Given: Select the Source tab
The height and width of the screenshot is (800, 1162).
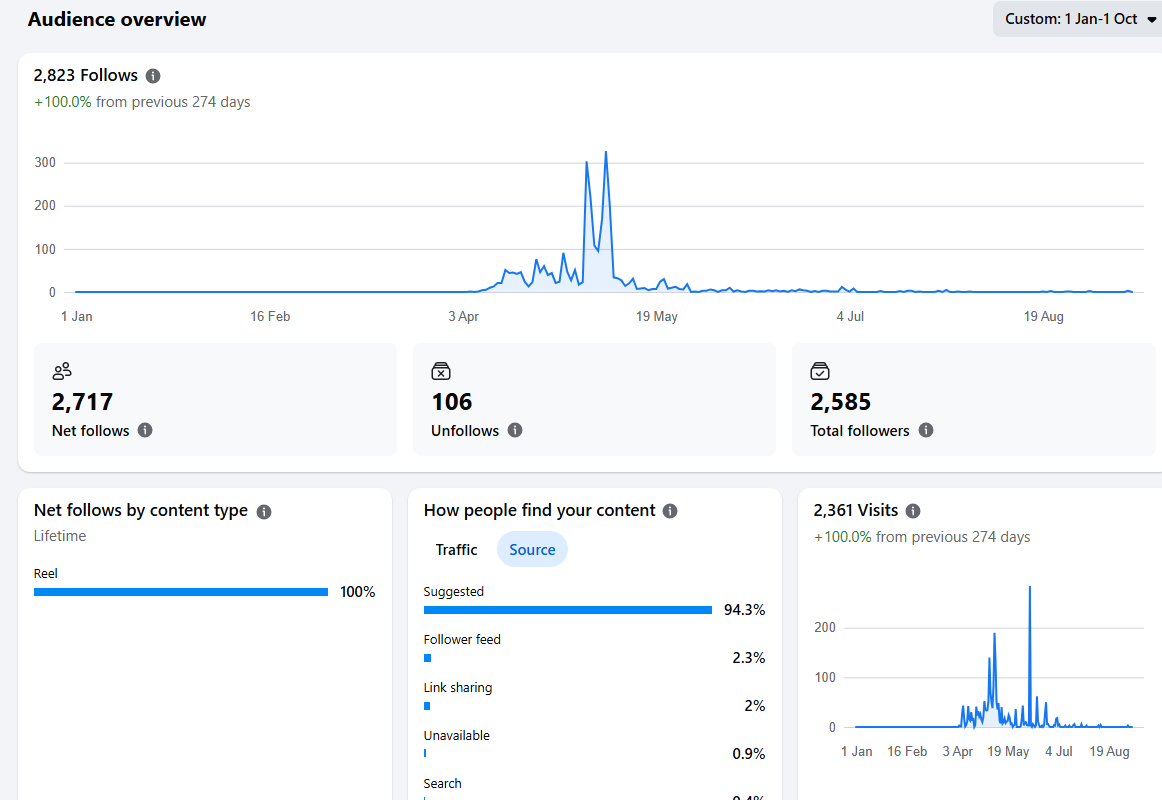Looking at the screenshot, I should (532, 550).
